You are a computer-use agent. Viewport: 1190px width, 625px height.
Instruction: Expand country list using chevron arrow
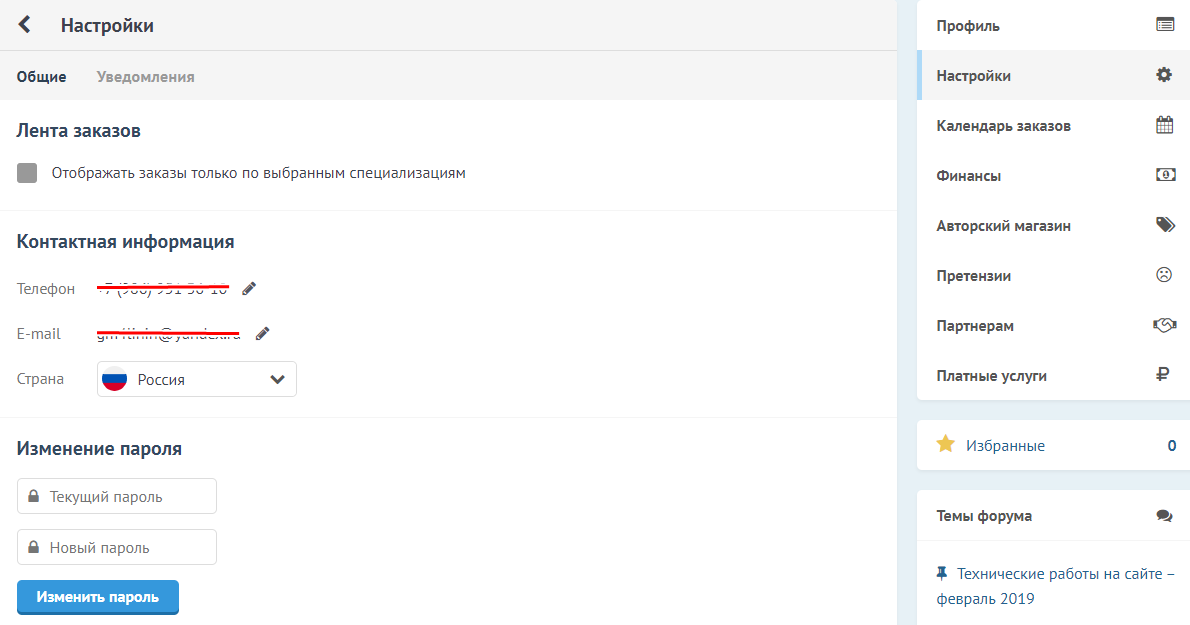point(277,380)
